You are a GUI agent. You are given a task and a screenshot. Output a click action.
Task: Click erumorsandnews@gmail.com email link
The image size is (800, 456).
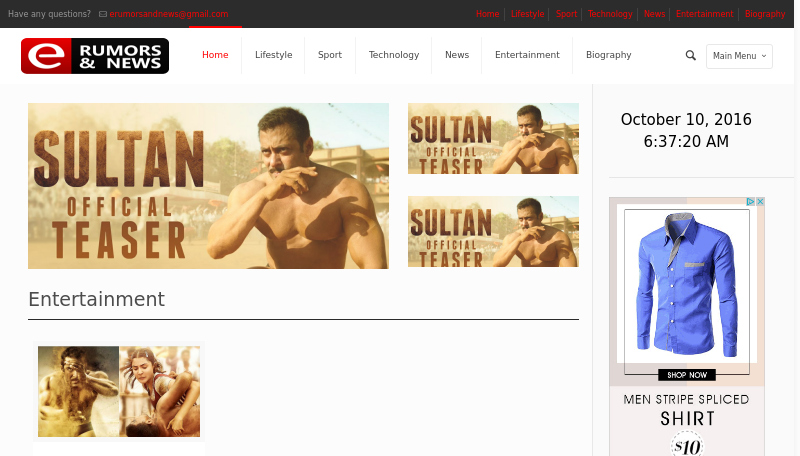pos(168,14)
